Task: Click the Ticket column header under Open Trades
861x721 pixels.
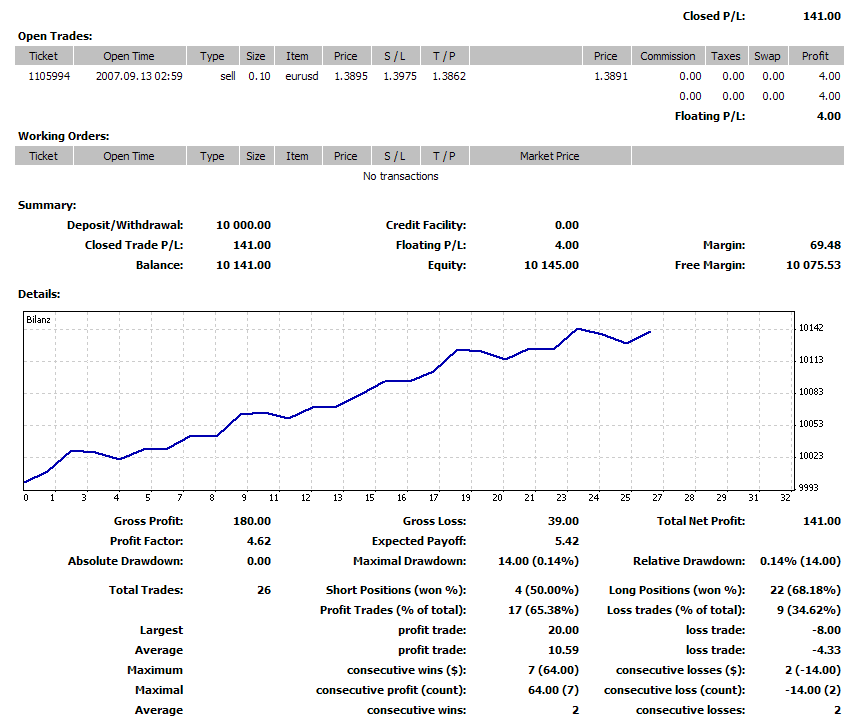Action: (44, 56)
